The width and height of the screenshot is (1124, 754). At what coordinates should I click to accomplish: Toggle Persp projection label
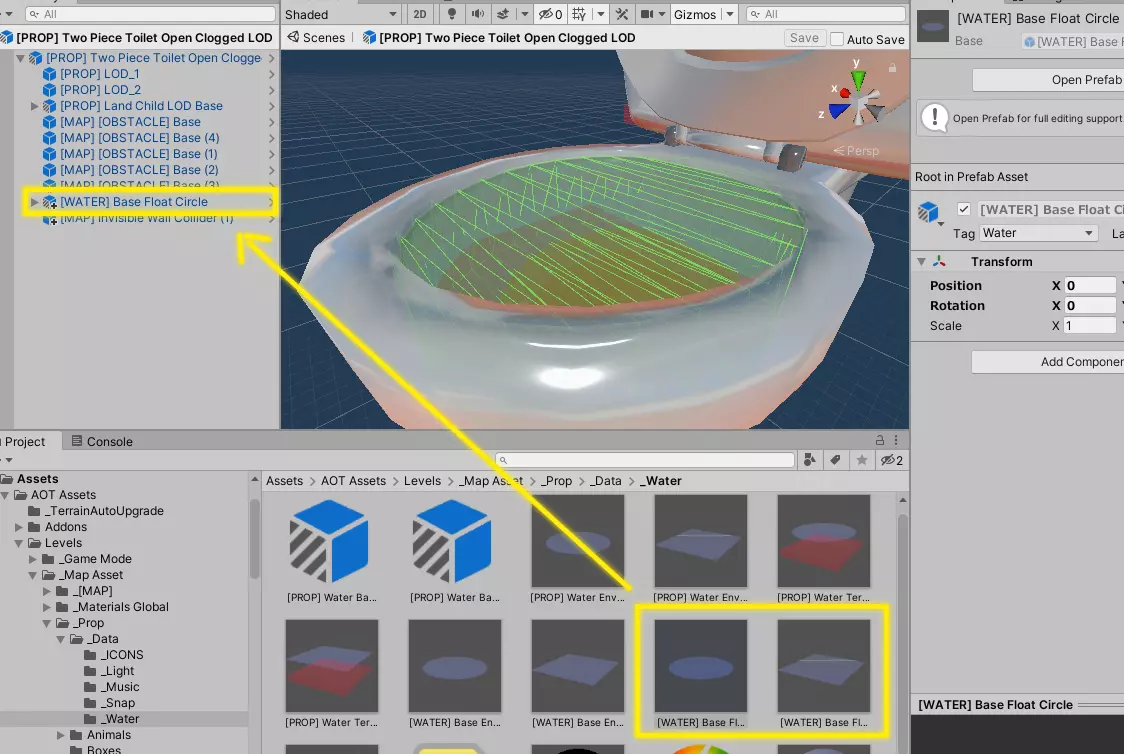click(x=857, y=151)
